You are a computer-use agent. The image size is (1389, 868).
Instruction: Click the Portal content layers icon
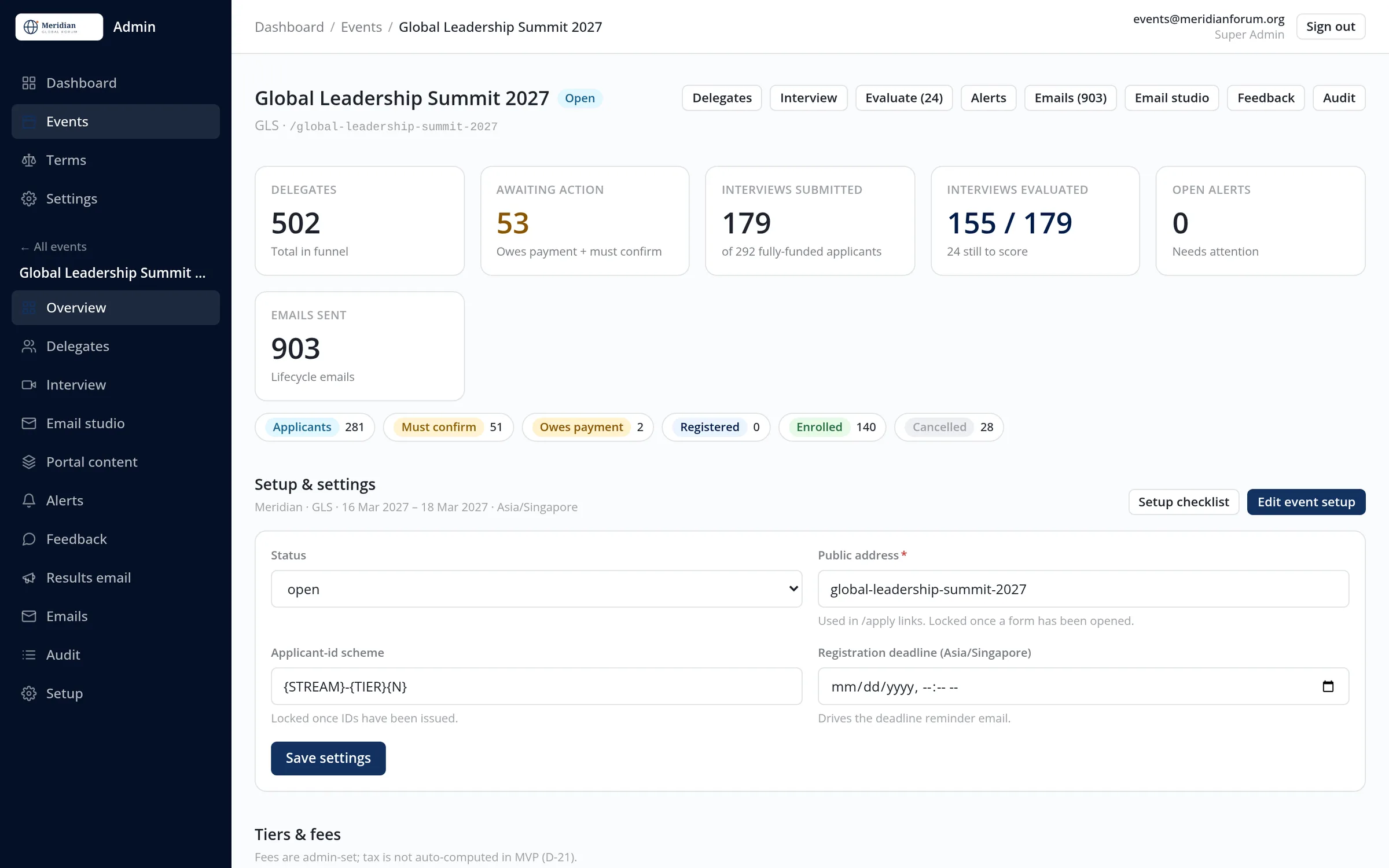click(29, 462)
